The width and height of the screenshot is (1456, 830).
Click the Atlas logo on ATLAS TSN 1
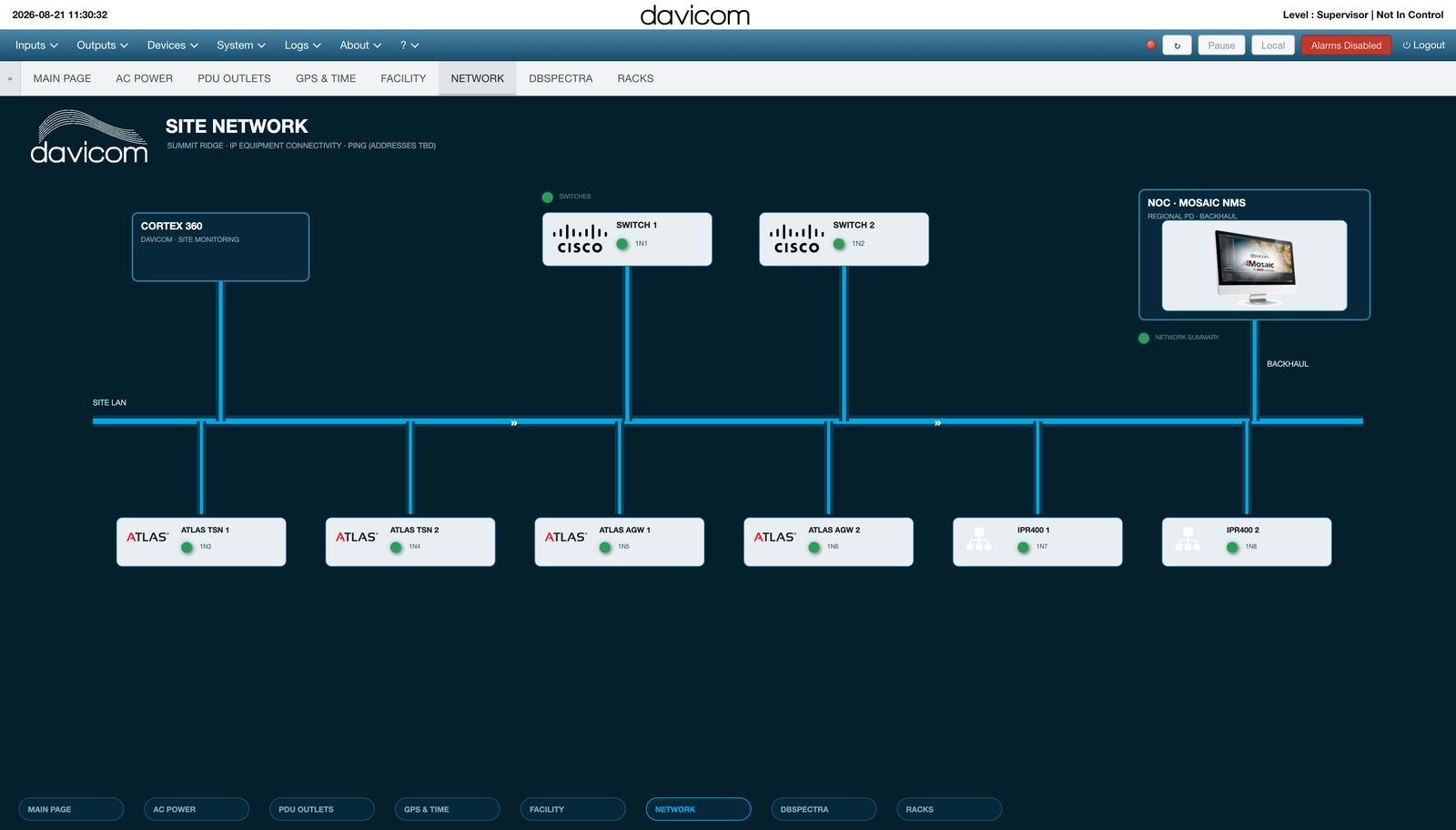pyautogui.click(x=147, y=537)
